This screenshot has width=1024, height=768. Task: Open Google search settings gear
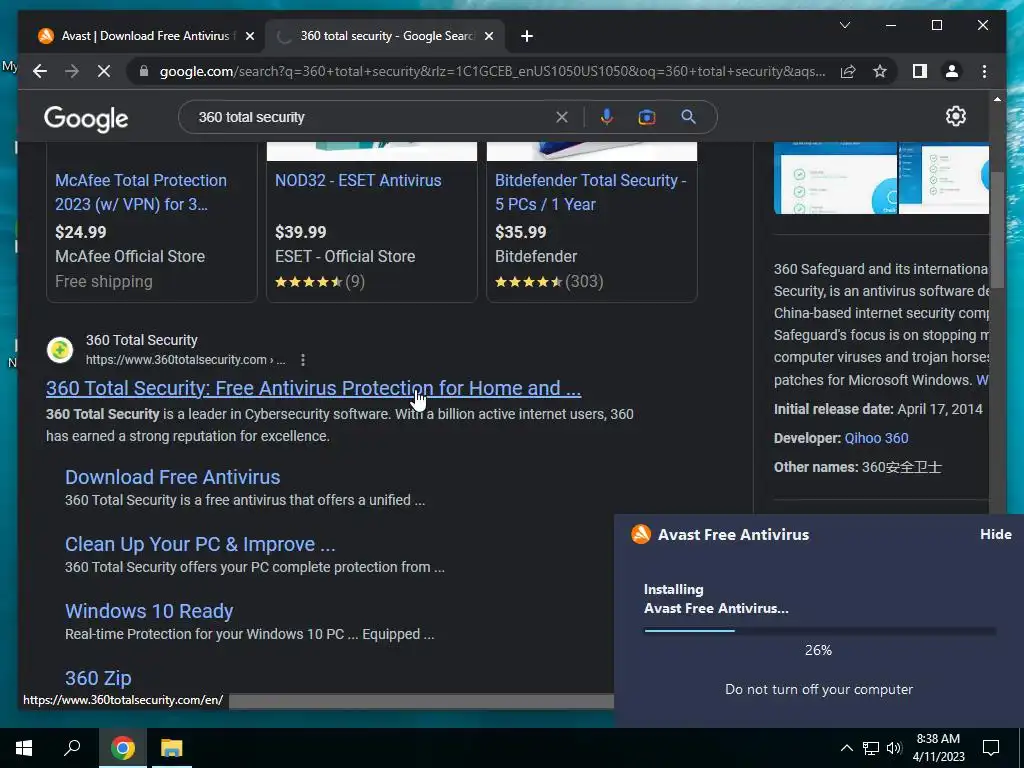pos(955,116)
